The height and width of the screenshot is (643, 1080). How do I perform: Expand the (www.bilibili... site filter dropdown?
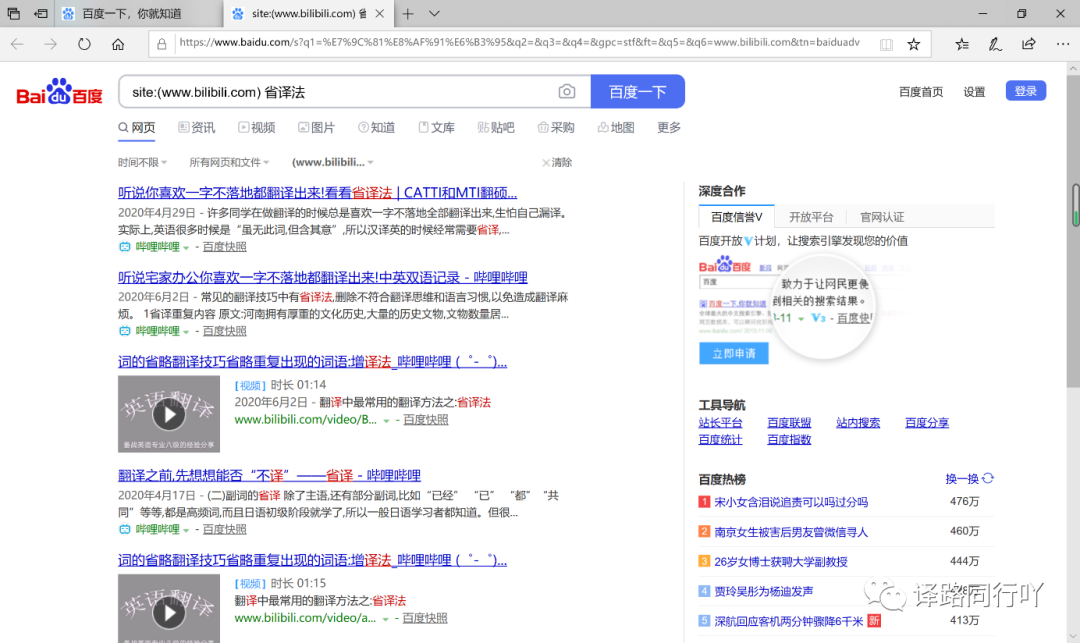coord(333,162)
